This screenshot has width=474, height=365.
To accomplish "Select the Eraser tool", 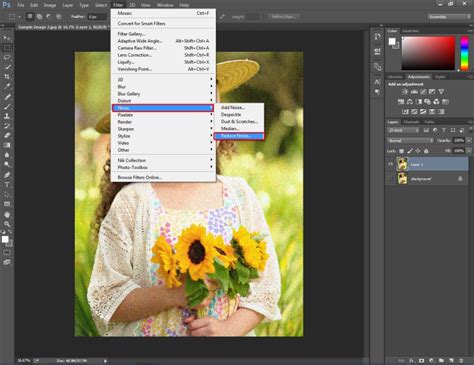I will coord(7,136).
